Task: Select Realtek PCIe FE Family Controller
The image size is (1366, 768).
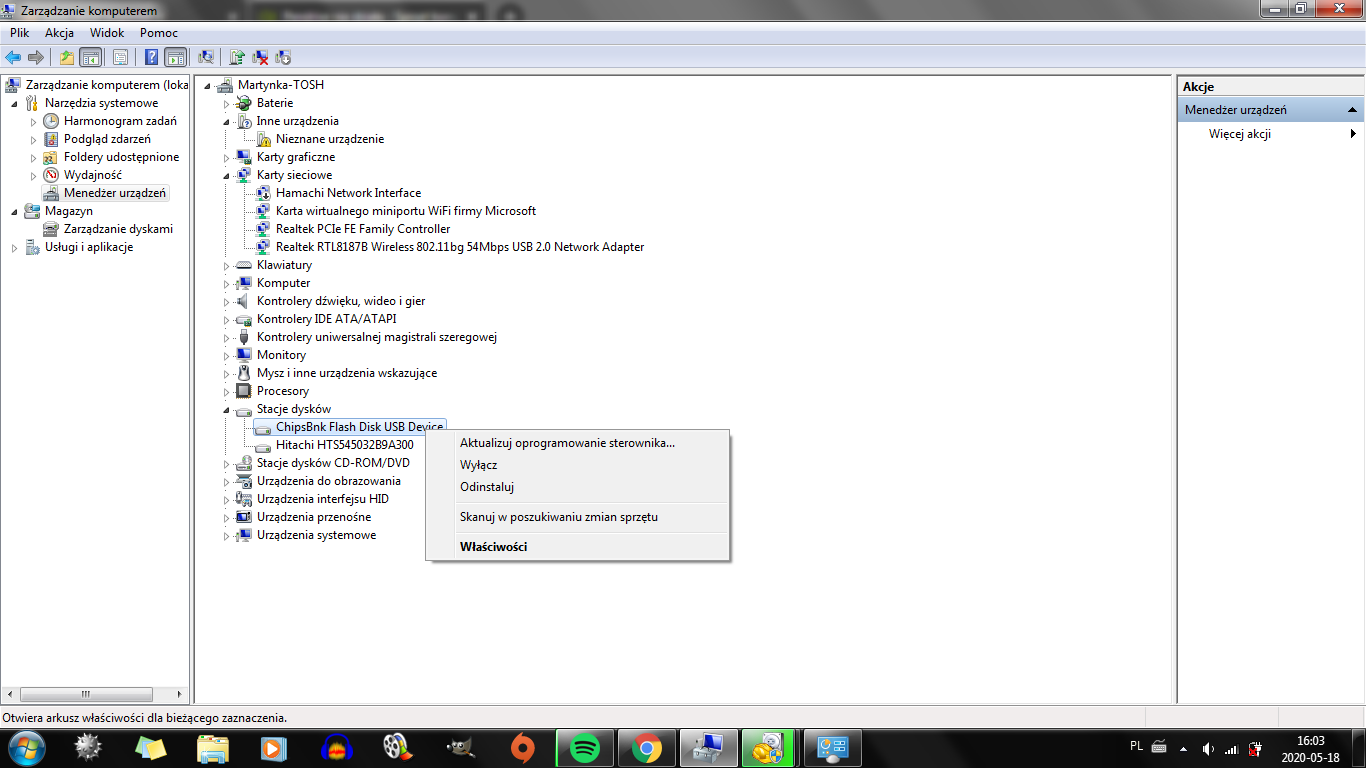Action: click(363, 229)
